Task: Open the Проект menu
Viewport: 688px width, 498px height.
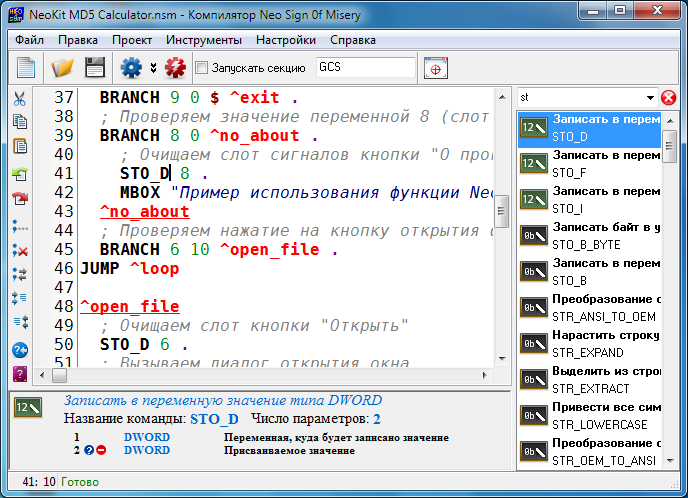Action: click(x=132, y=40)
